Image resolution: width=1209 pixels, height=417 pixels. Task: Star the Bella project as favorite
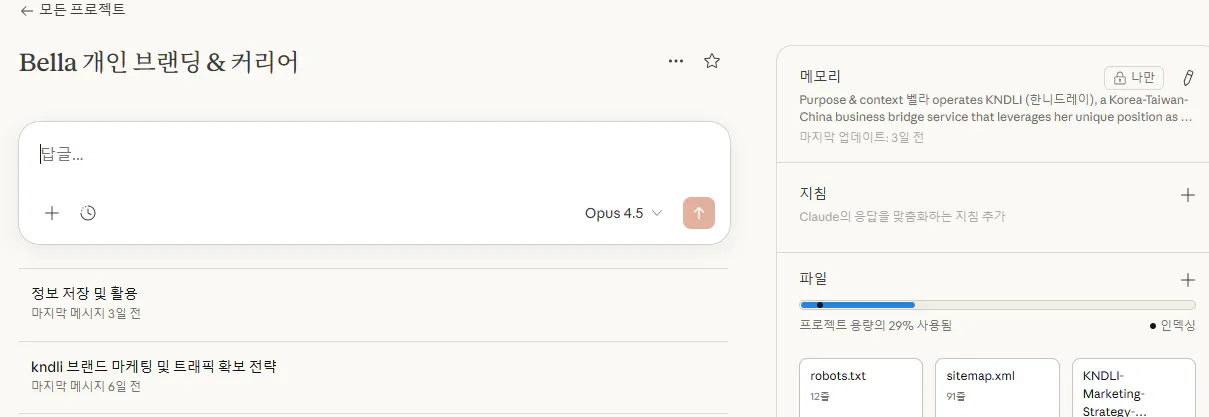(712, 61)
